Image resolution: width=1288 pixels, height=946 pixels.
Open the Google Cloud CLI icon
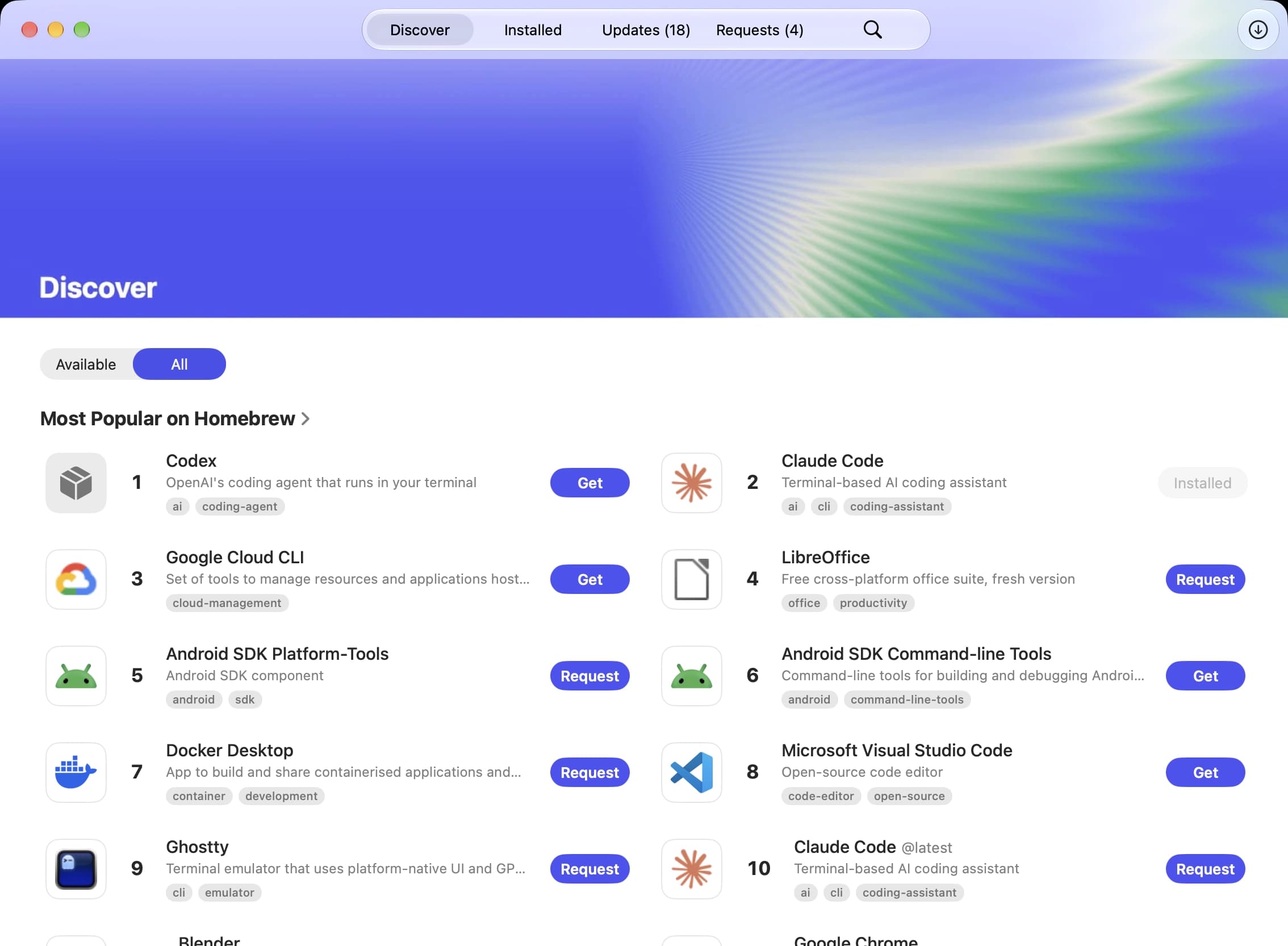tap(76, 580)
